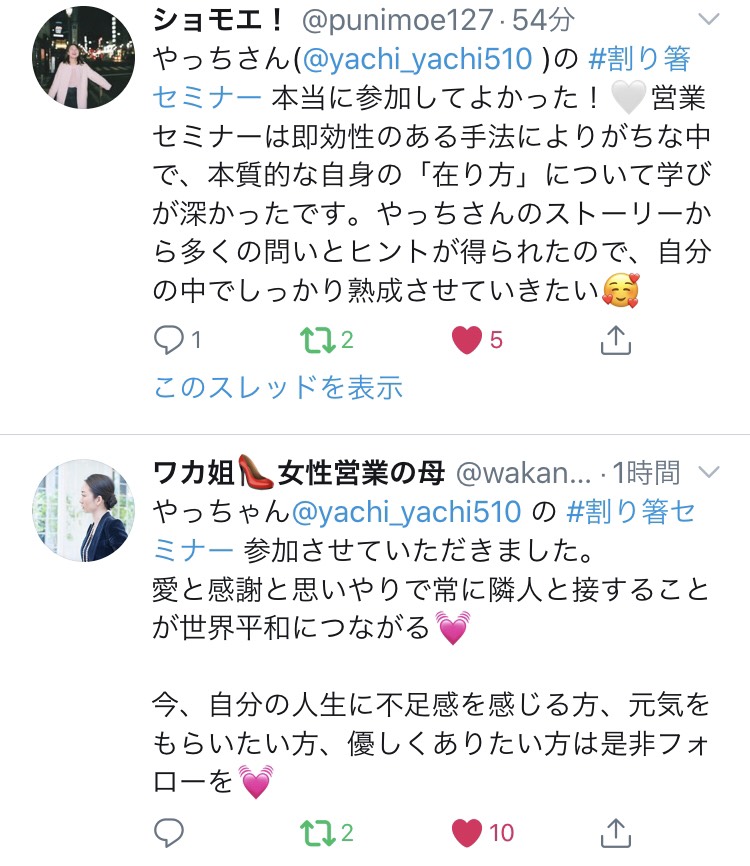Undo retweet on ショモエ's tweet
The height and width of the screenshot is (866, 750).
click(x=318, y=340)
